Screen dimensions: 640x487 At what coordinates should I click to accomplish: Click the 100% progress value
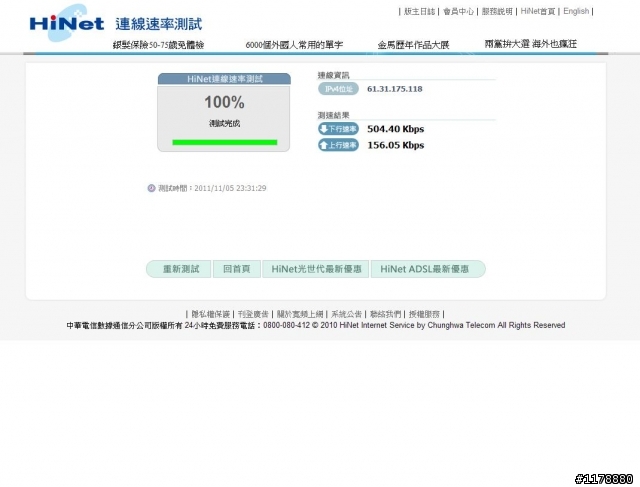coord(224,102)
